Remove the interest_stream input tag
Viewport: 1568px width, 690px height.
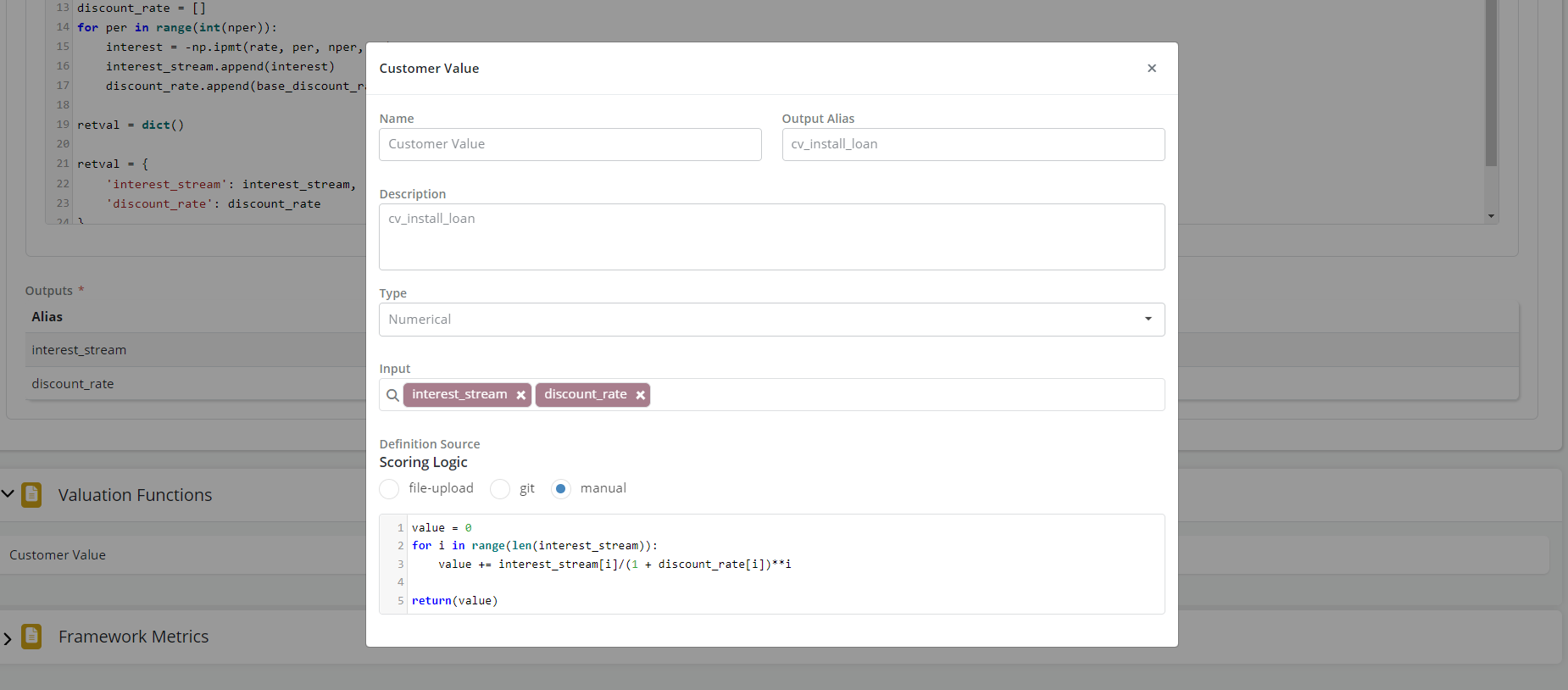tap(520, 395)
